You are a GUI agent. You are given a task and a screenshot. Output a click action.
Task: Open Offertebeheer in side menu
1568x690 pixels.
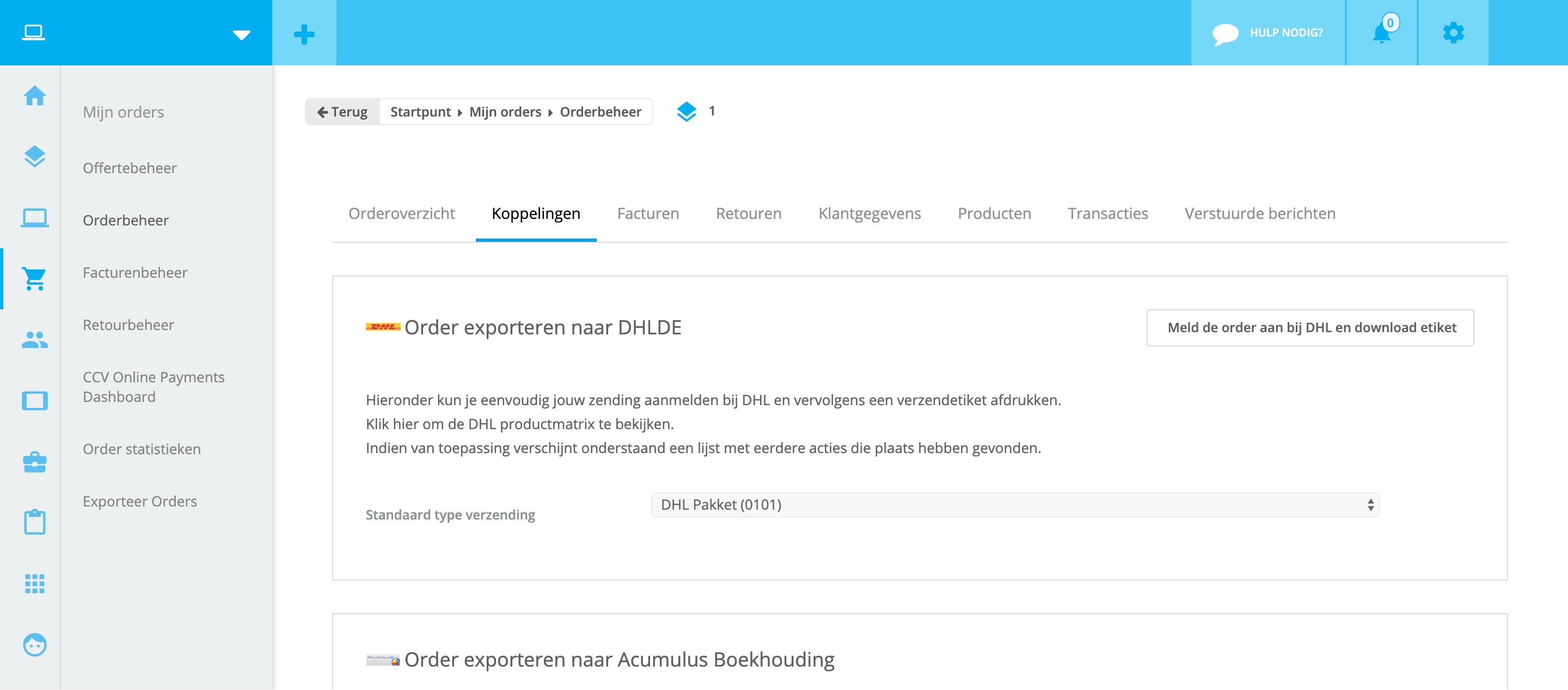tap(130, 168)
